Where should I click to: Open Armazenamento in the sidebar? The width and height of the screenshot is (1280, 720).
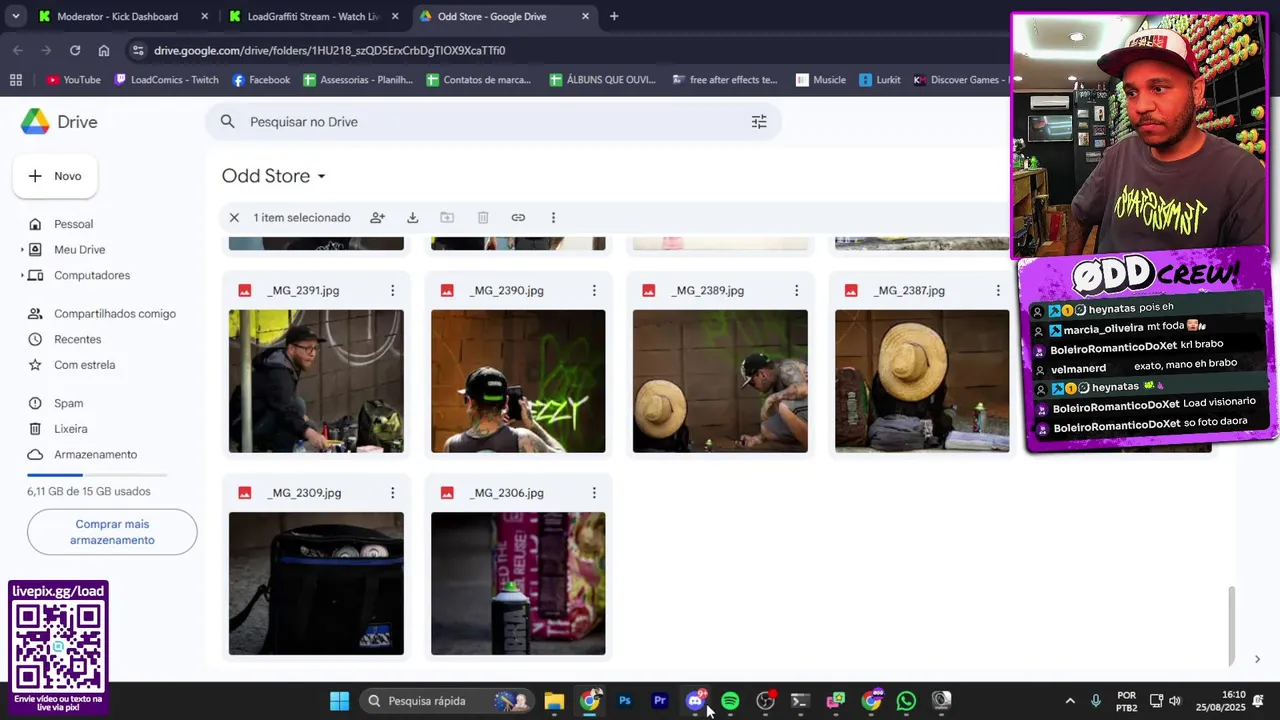pyautogui.click(x=96, y=454)
